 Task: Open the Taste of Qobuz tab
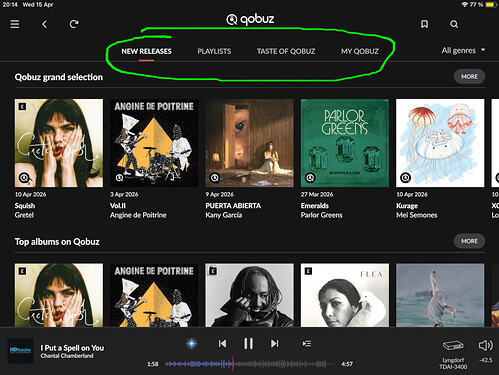click(x=286, y=51)
